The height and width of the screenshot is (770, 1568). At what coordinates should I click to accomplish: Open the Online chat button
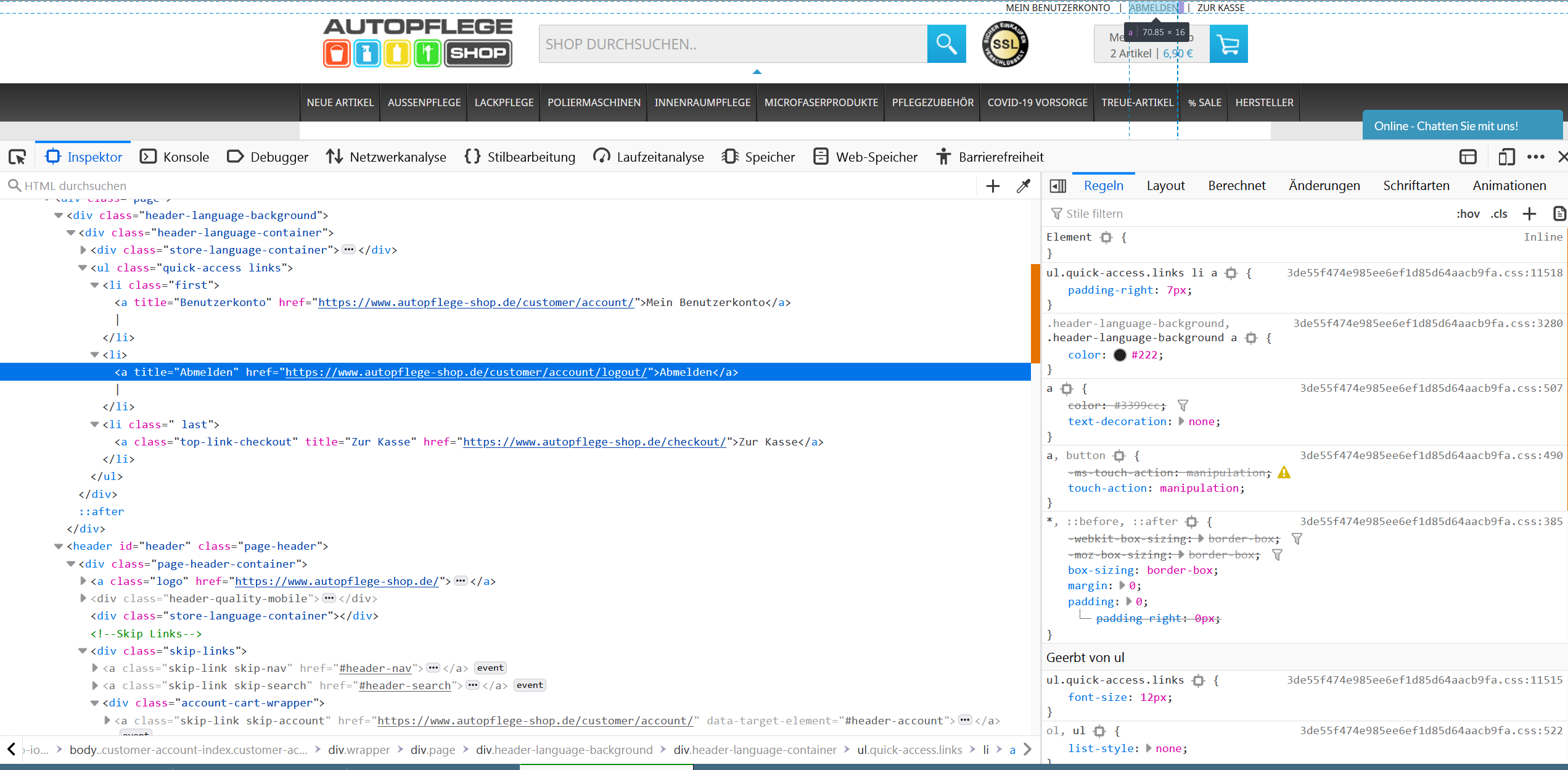[x=1446, y=126]
